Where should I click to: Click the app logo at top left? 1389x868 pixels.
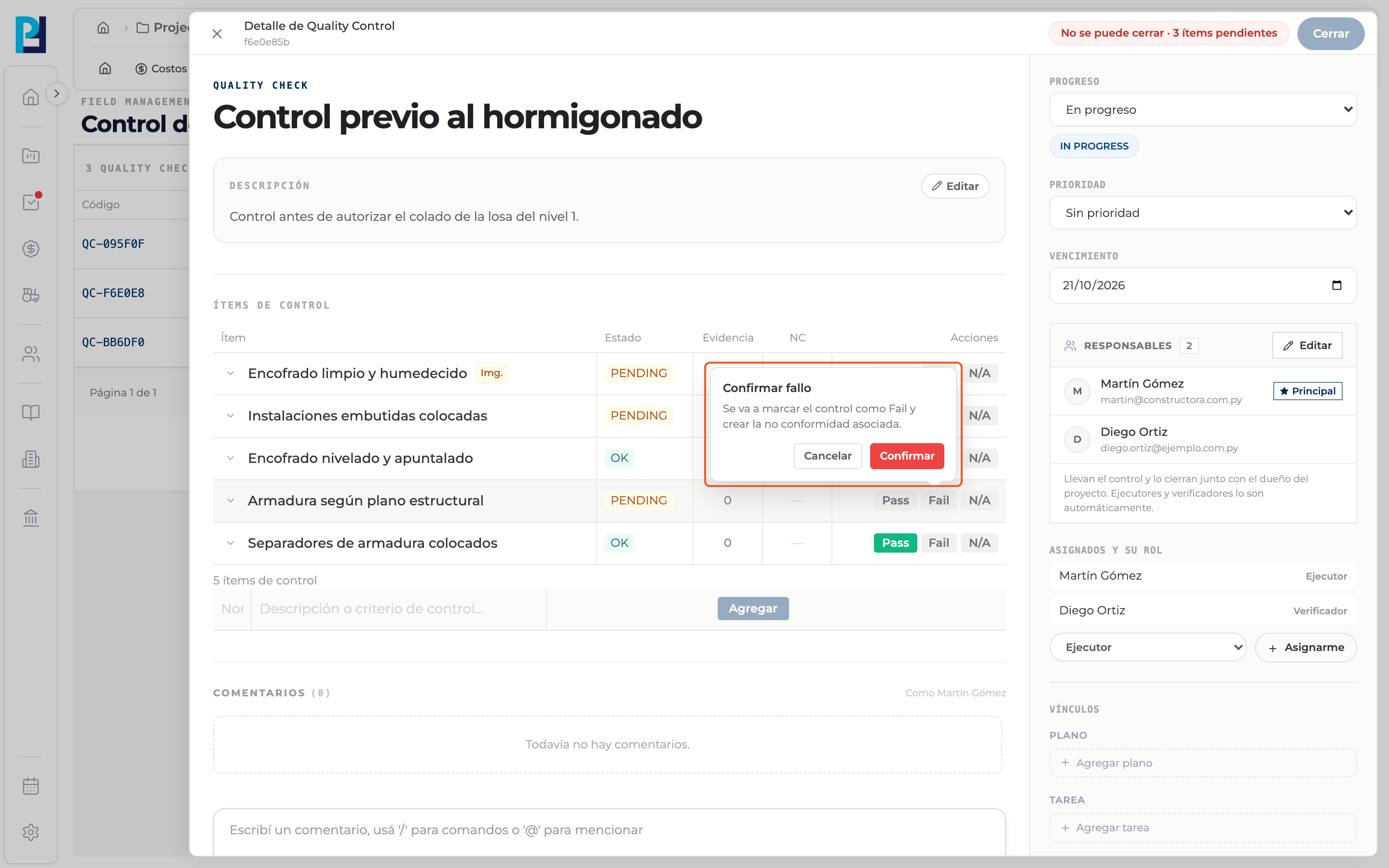pos(31,34)
